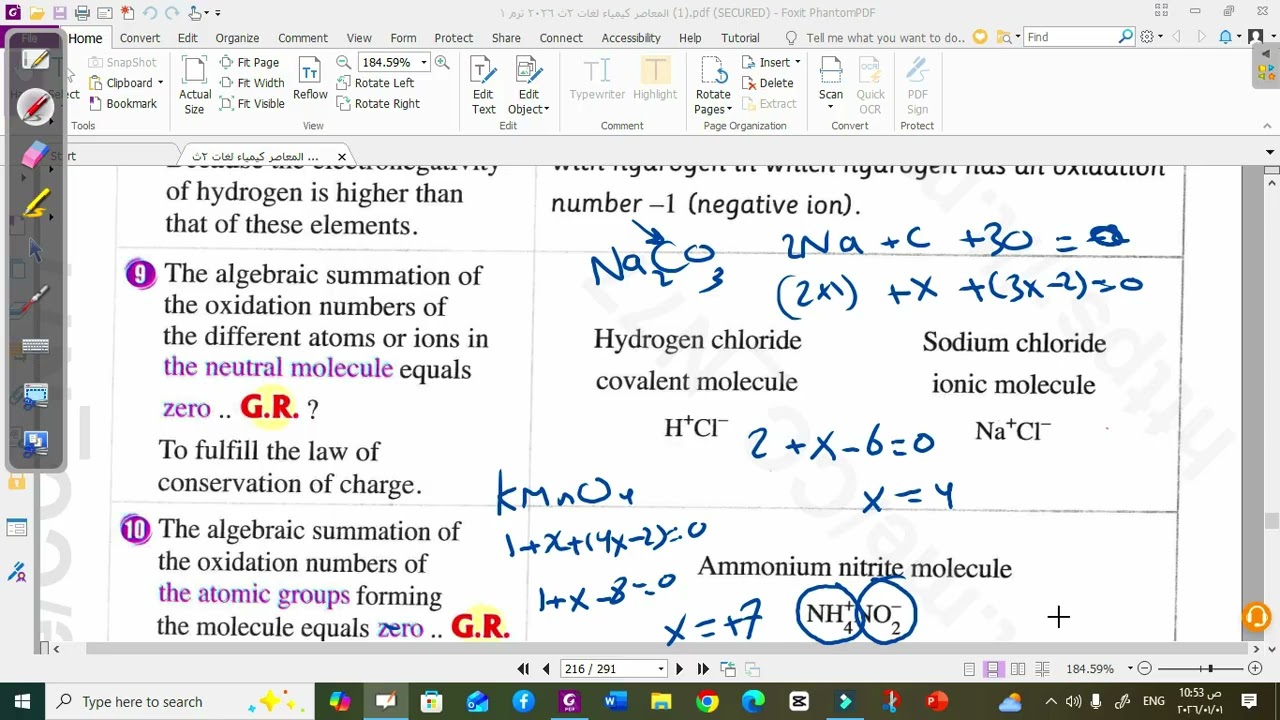Select Edit Text tool
Viewport: 1280px width, 720px height.
pos(483,86)
